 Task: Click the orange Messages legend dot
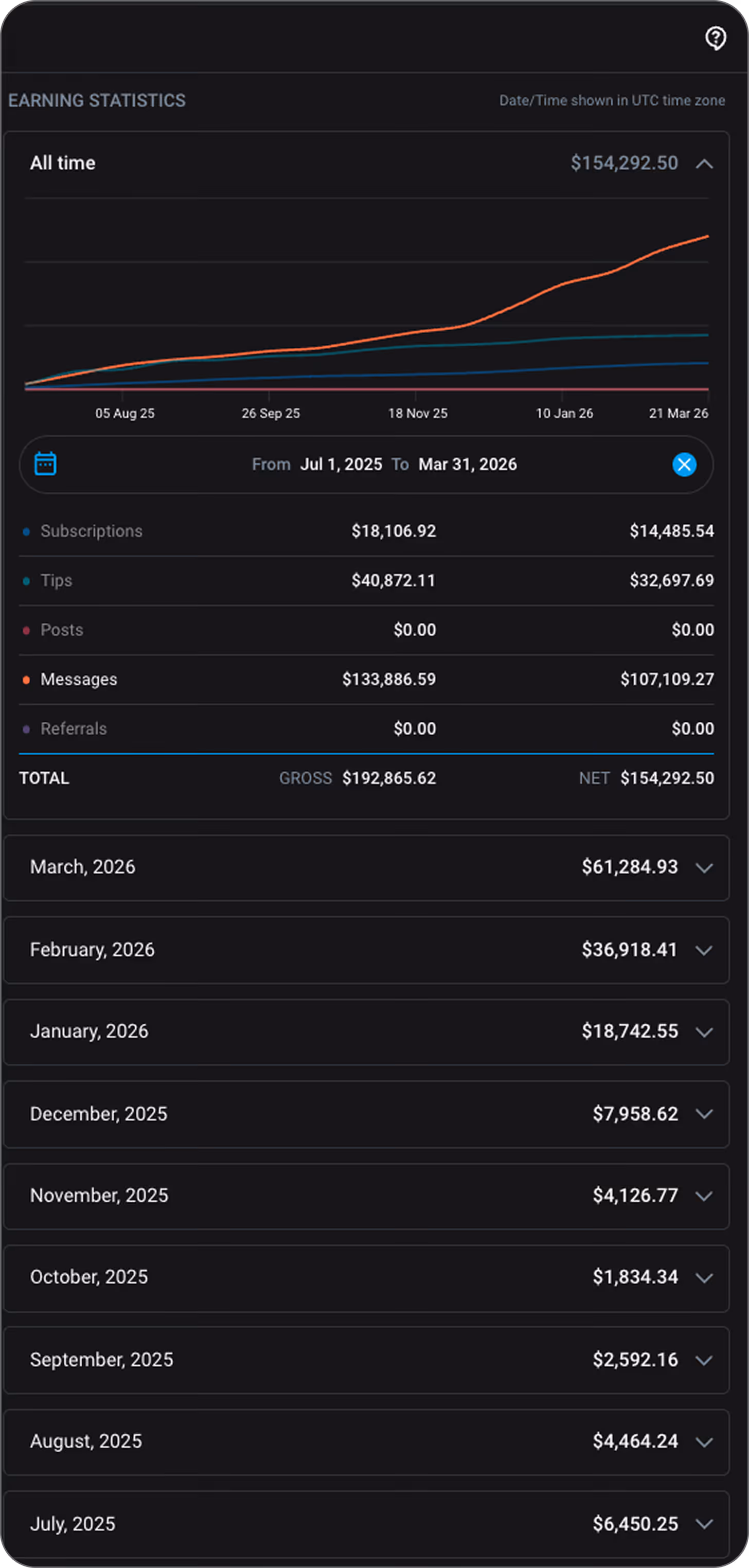point(26,679)
